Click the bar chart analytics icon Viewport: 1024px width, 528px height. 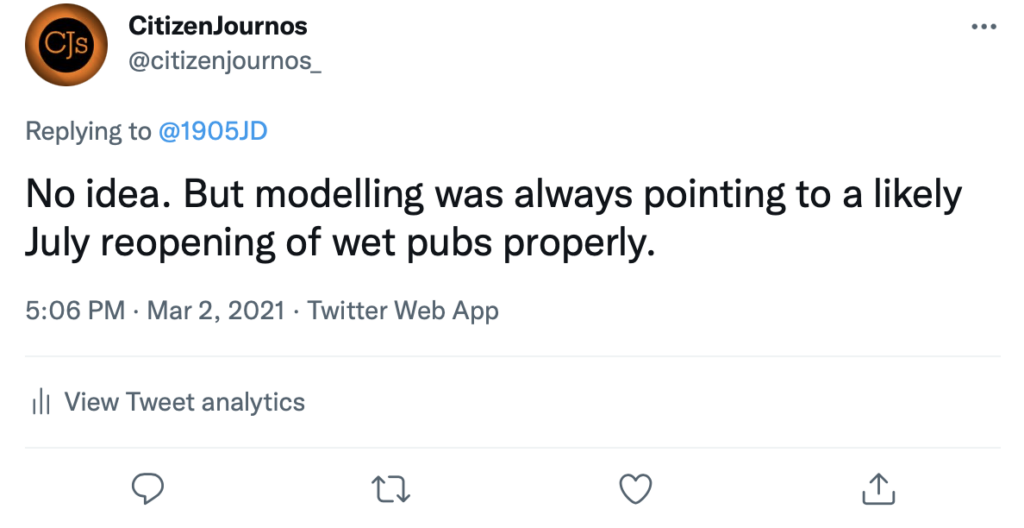[40, 402]
